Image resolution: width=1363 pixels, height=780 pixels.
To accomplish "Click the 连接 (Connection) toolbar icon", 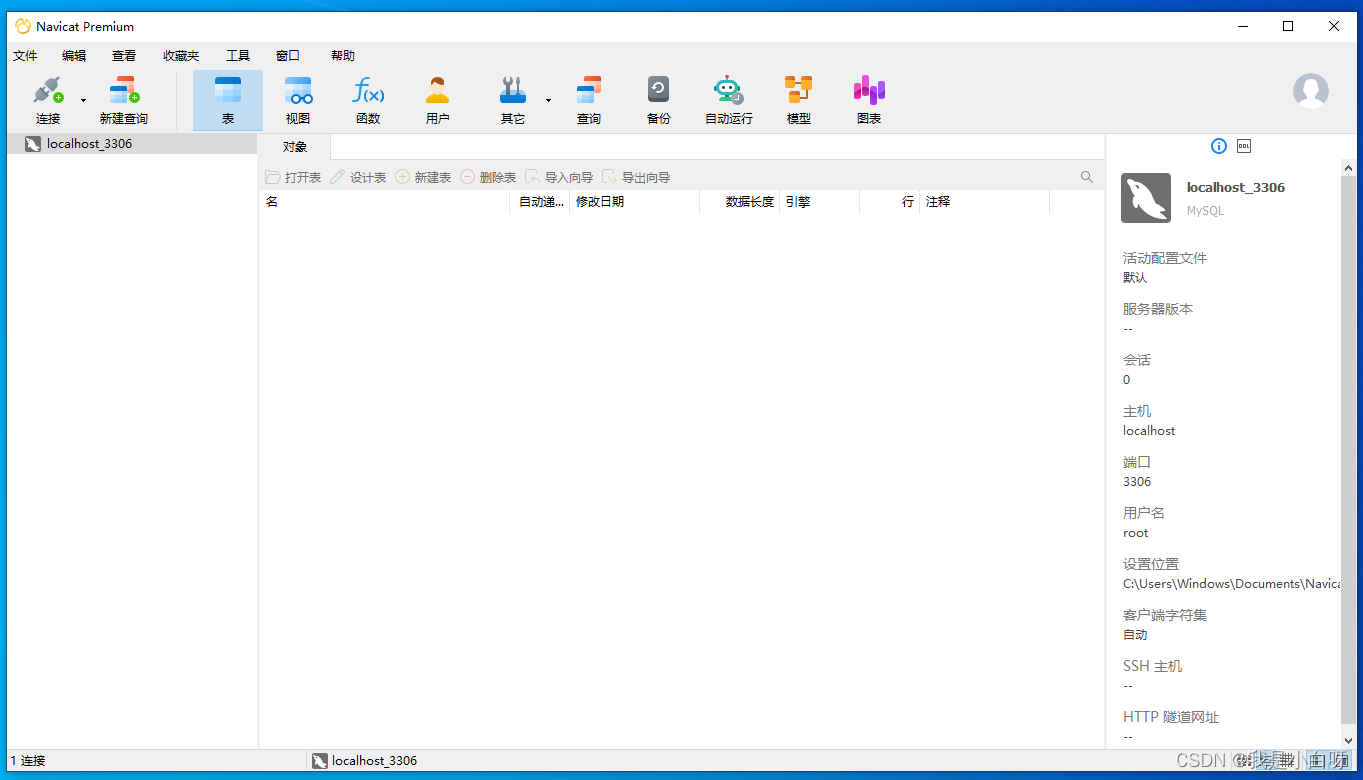I will pos(48,100).
